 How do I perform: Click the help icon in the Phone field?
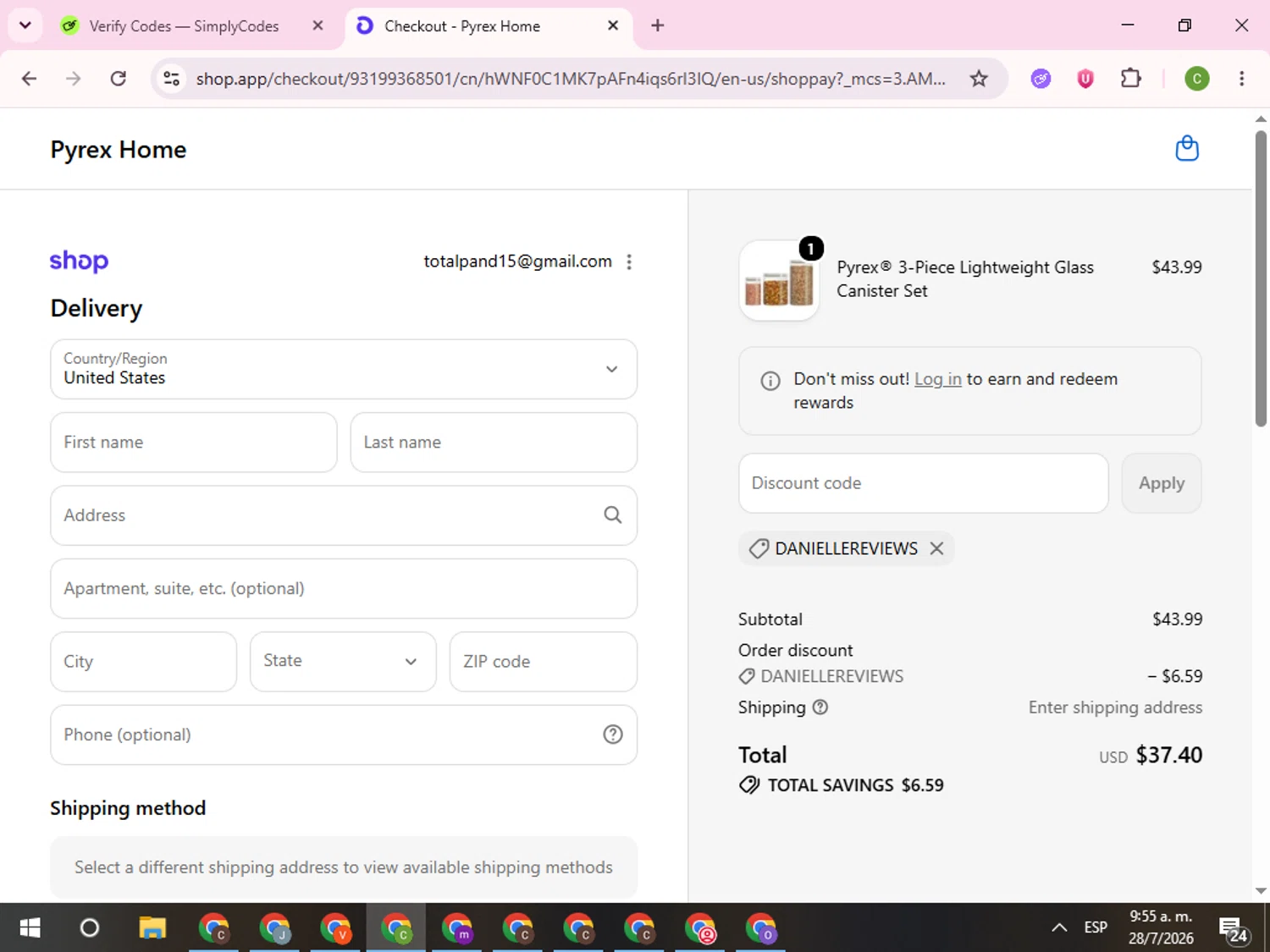click(613, 735)
